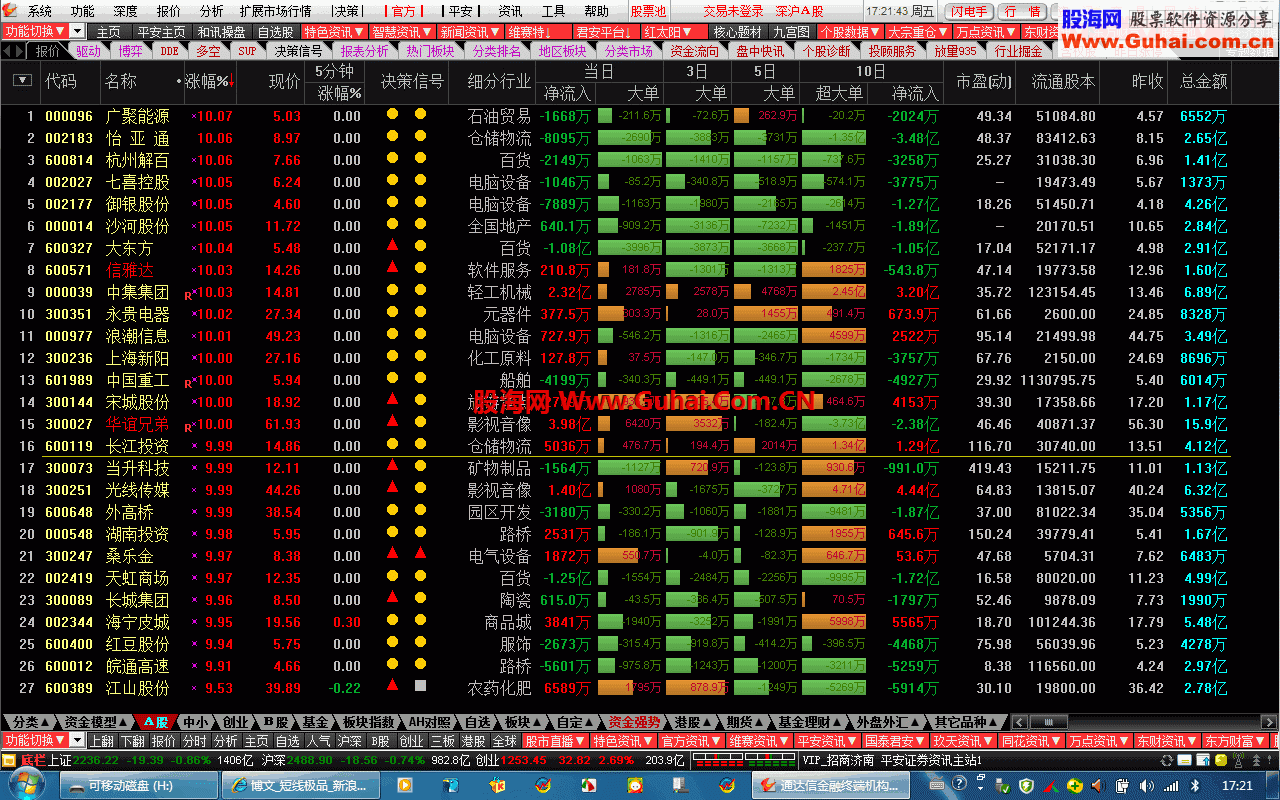The height and width of the screenshot is (800, 1280).
Task: Click the R marker beside 中集集团
Action: click(187, 295)
